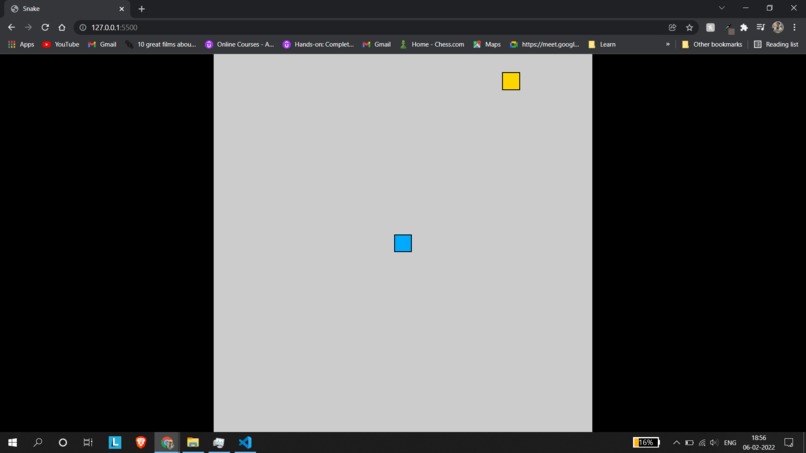Open the Chrome profile avatar
The width and height of the screenshot is (806, 453).
(778, 27)
